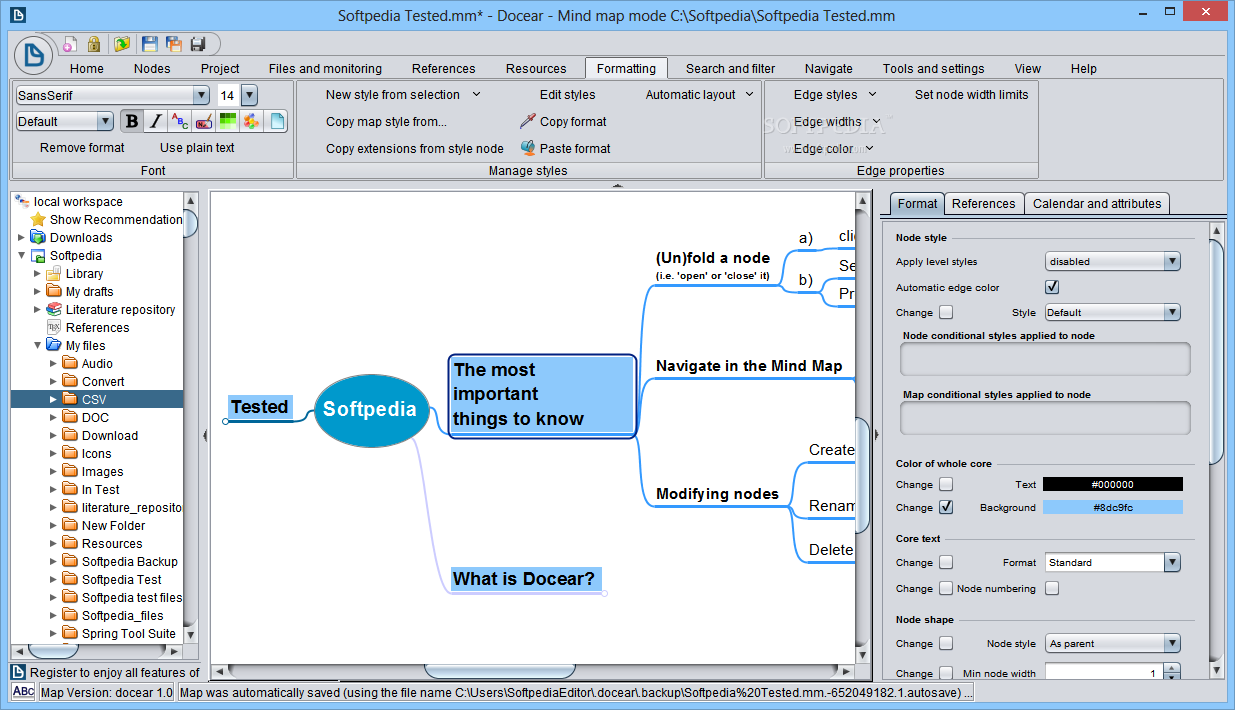Image resolution: width=1235 pixels, height=710 pixels.
Task: Check the Change box for Node style shape
Action: 946,643
